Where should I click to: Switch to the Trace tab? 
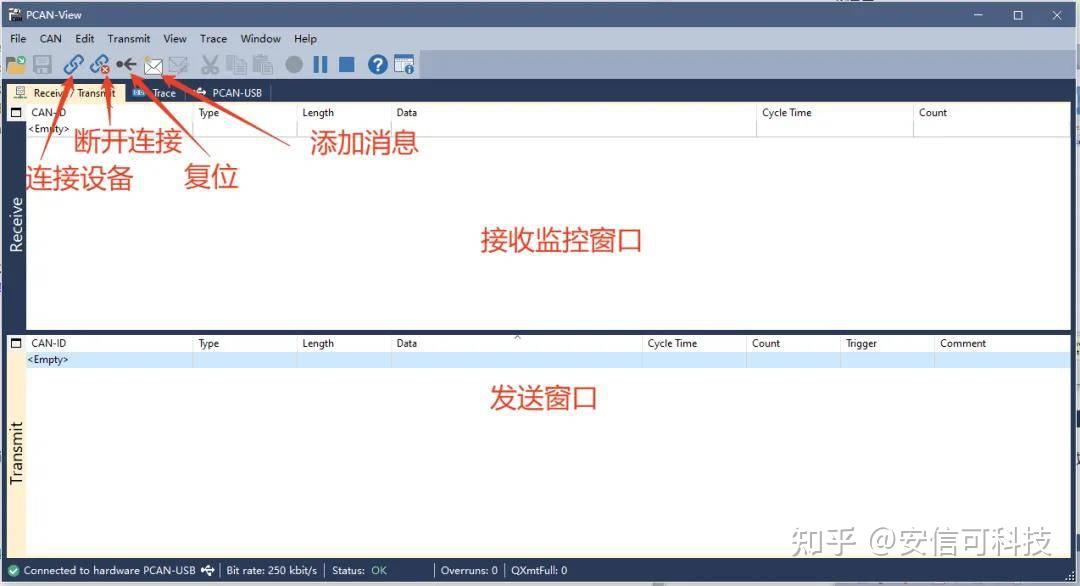coord(155,92)
